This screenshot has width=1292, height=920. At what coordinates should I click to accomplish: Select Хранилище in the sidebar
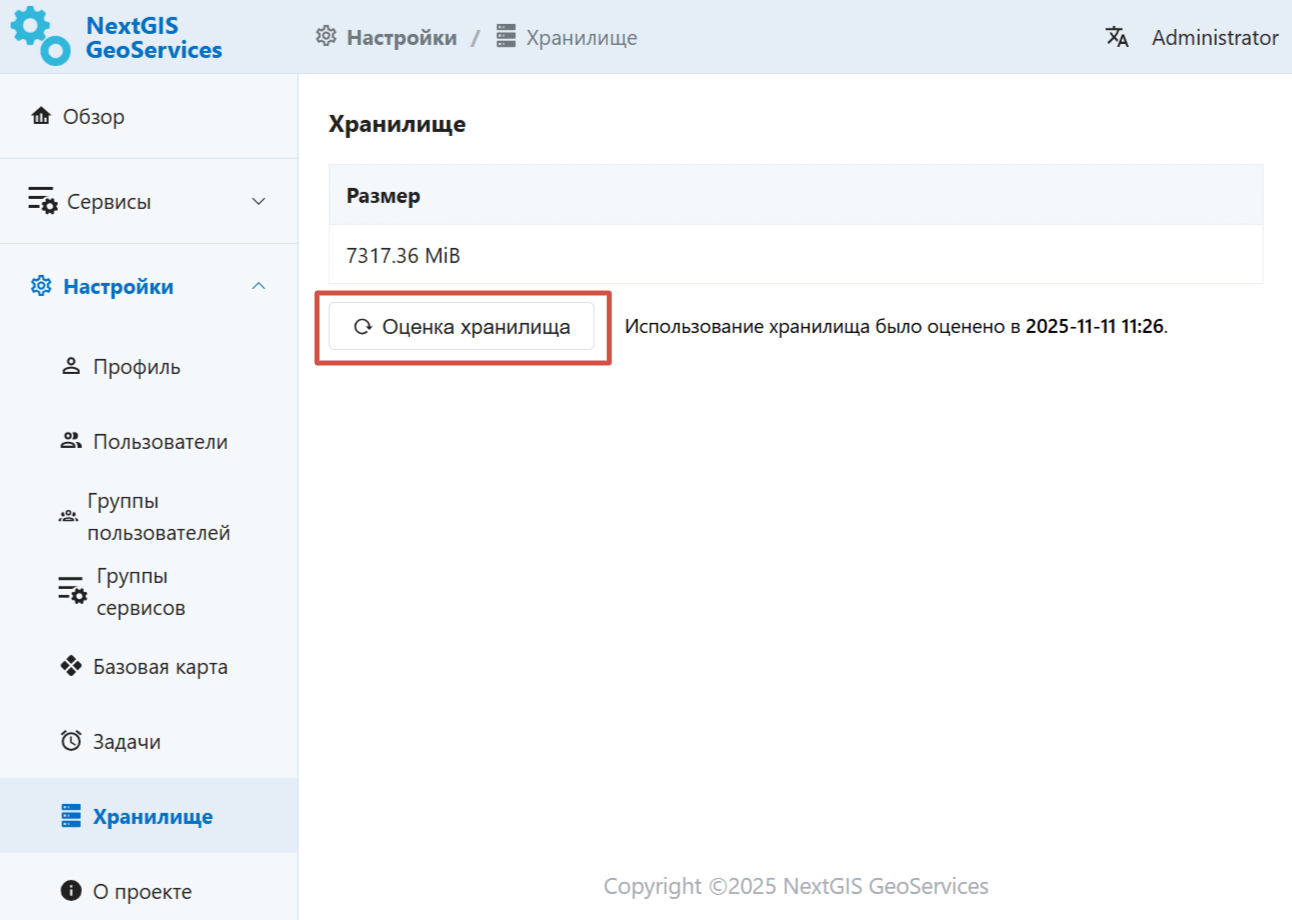152,816
